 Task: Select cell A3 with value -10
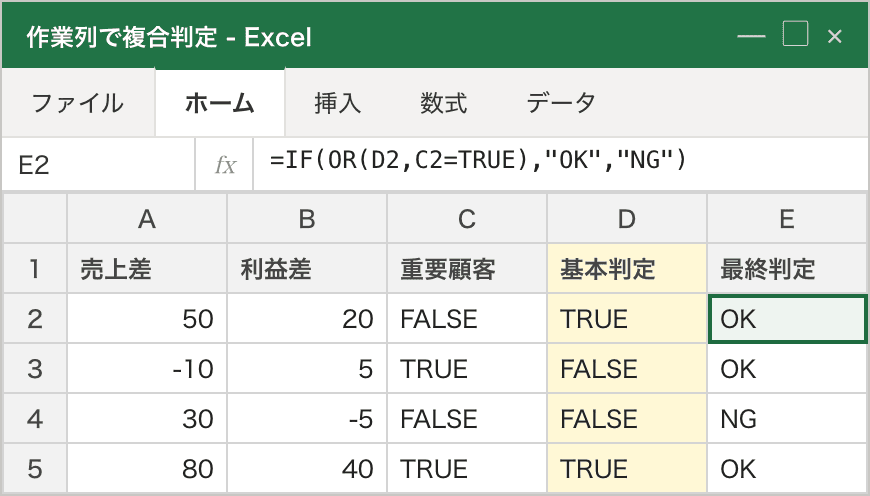pyautogui.click(x=147, y=368)
